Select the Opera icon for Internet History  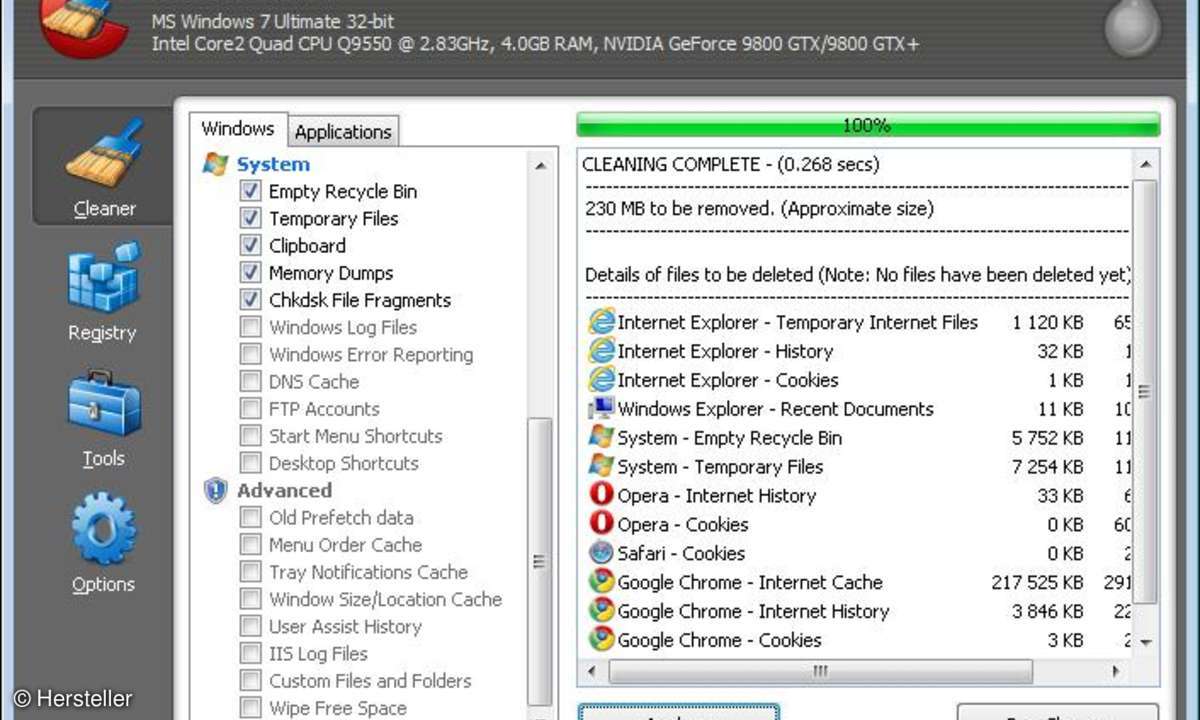pyautogui.click(x=601, y=495)
